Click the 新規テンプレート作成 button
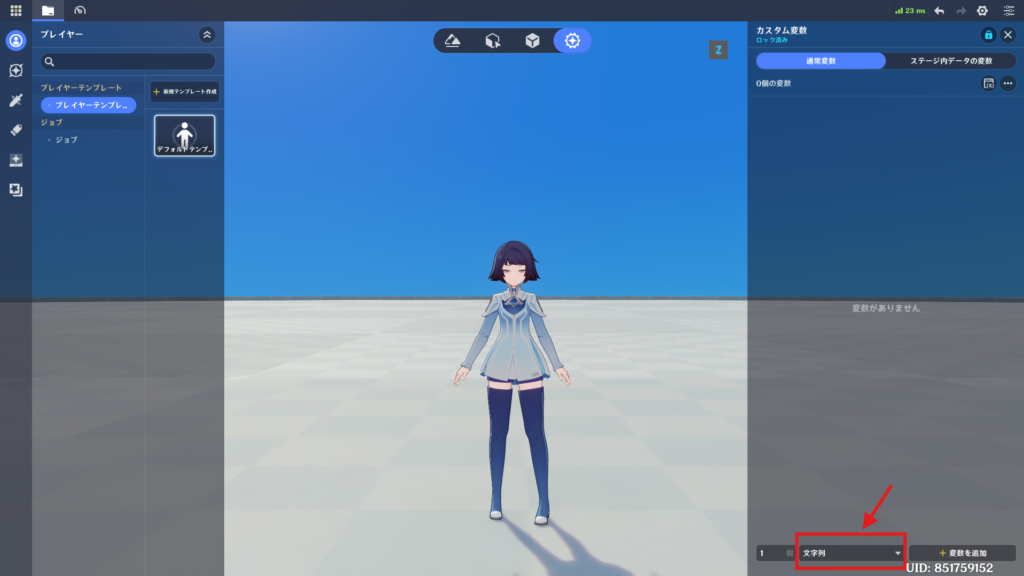The width and height of the screenshot is (1024, 576). click(x=185, y=91)
